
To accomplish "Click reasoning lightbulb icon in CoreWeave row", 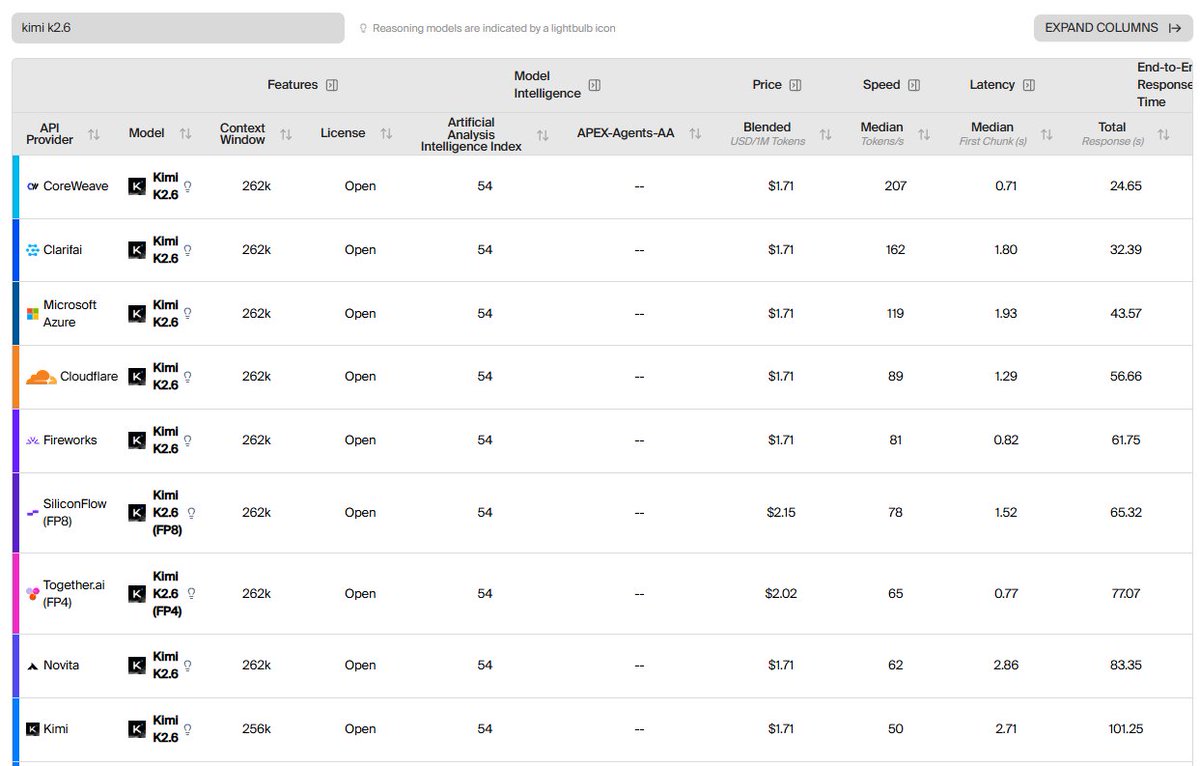I will click(x=187, y=186).
